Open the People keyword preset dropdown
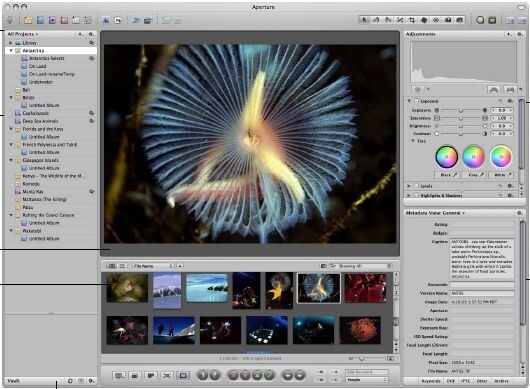 click(x=367, y=380)
